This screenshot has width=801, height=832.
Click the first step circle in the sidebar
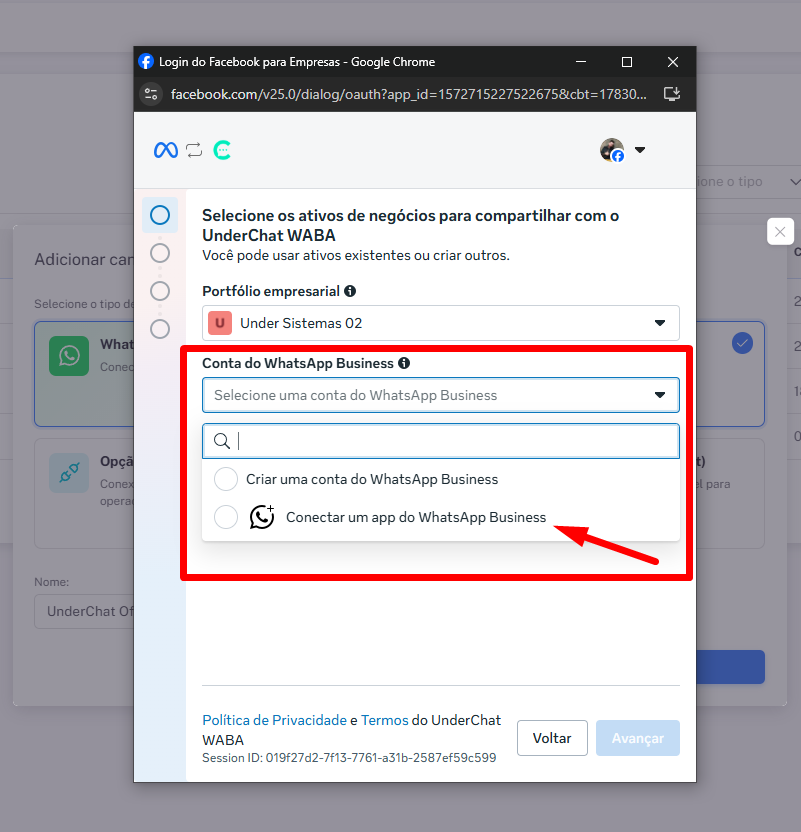coord(160,215)
